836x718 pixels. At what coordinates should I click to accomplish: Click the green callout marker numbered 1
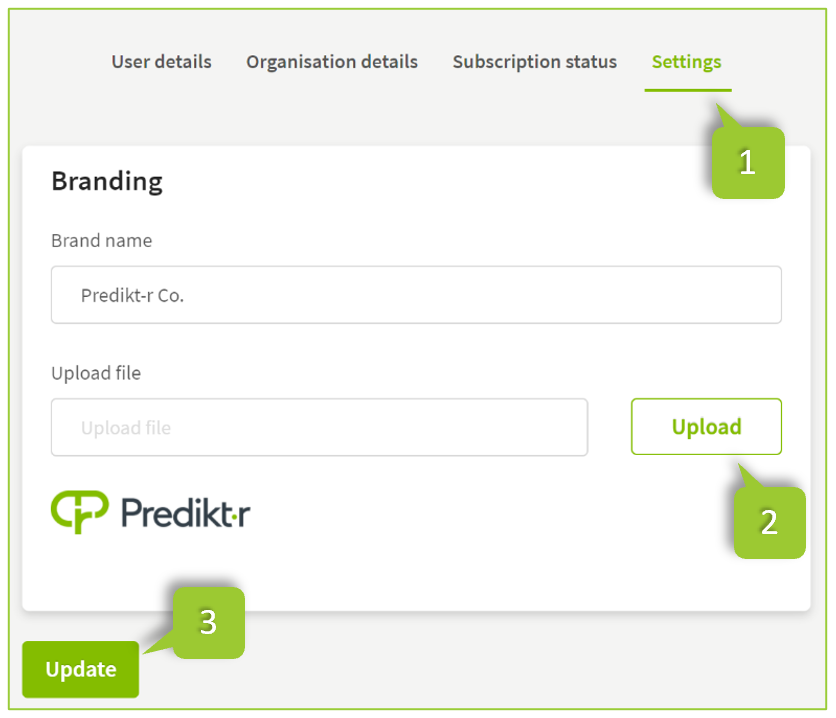point(747,162)
